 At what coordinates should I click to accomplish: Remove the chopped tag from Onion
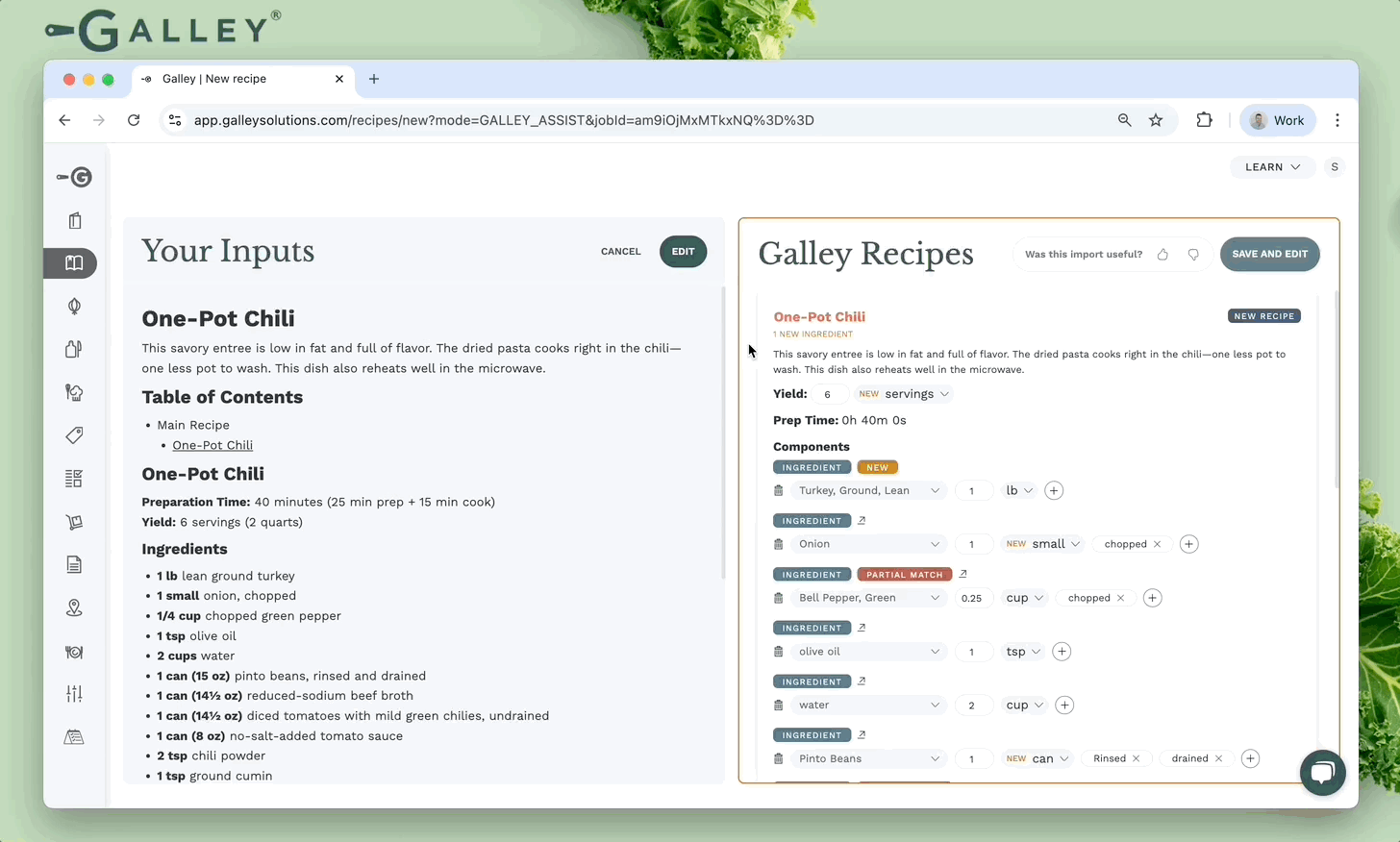[1157, 544]
